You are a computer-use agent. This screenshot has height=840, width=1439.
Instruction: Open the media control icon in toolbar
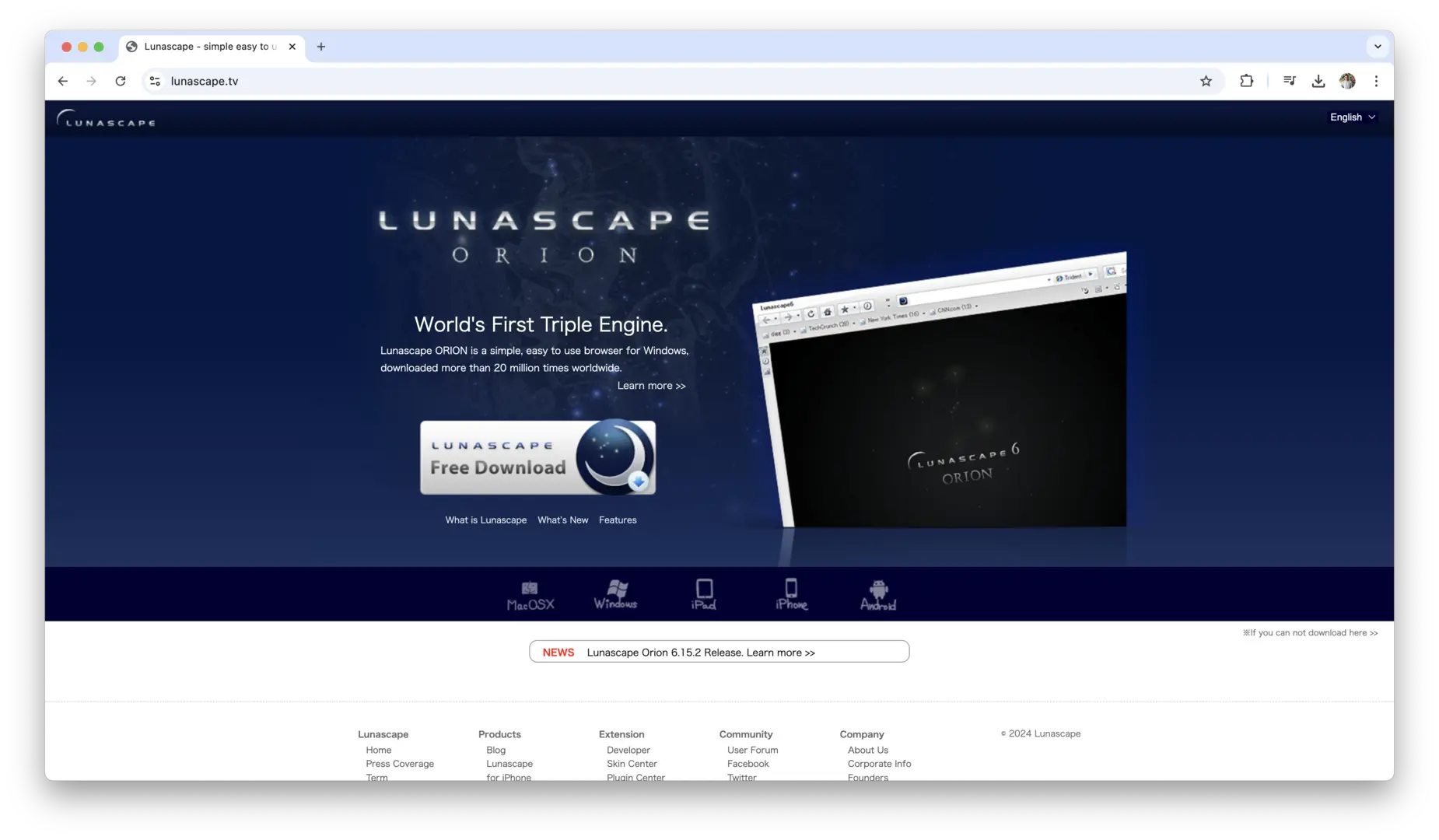[x=1289, y=81]
